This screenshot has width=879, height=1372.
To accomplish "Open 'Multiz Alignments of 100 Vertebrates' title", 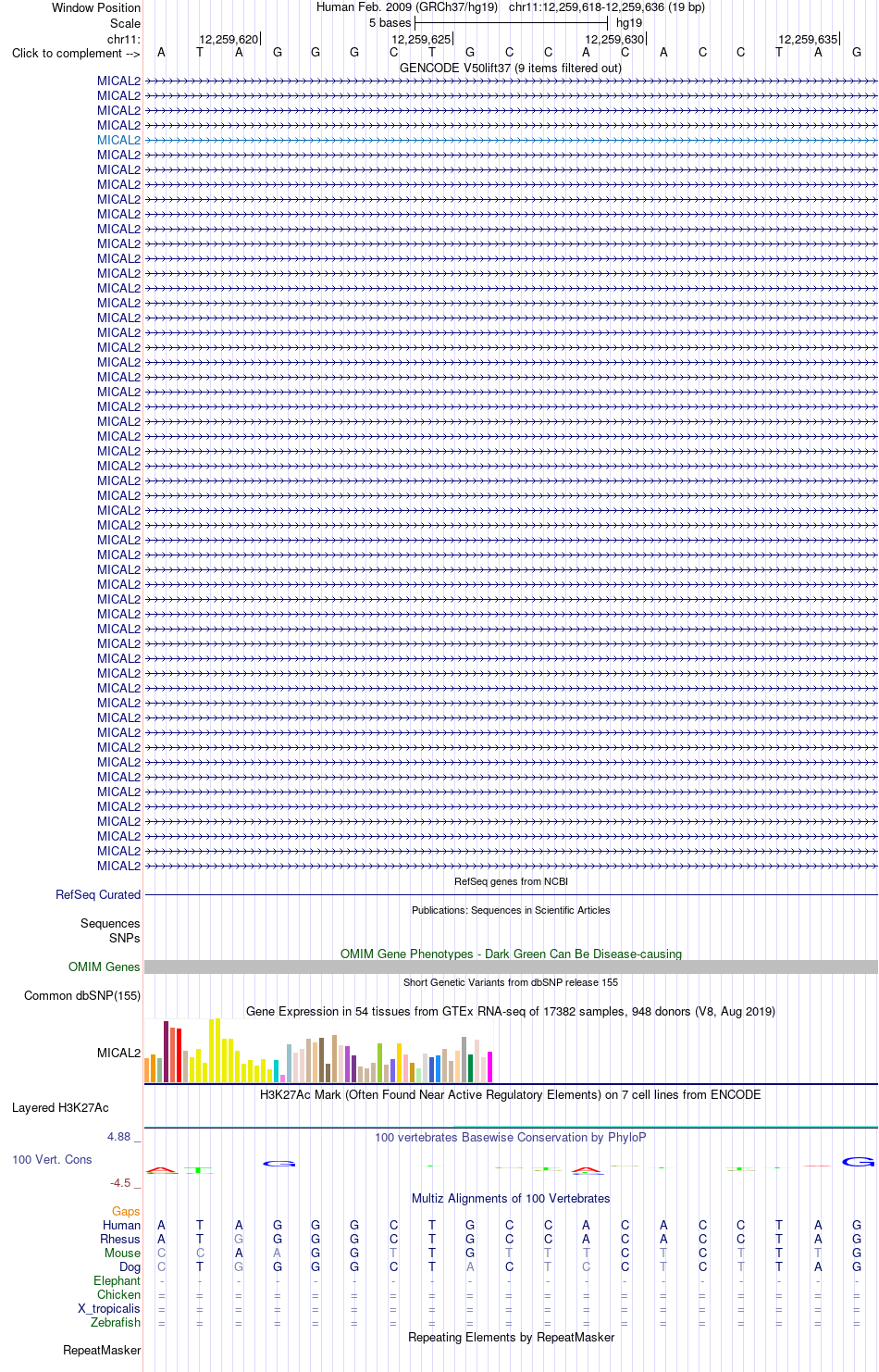I will click(x=511, y=1198).
